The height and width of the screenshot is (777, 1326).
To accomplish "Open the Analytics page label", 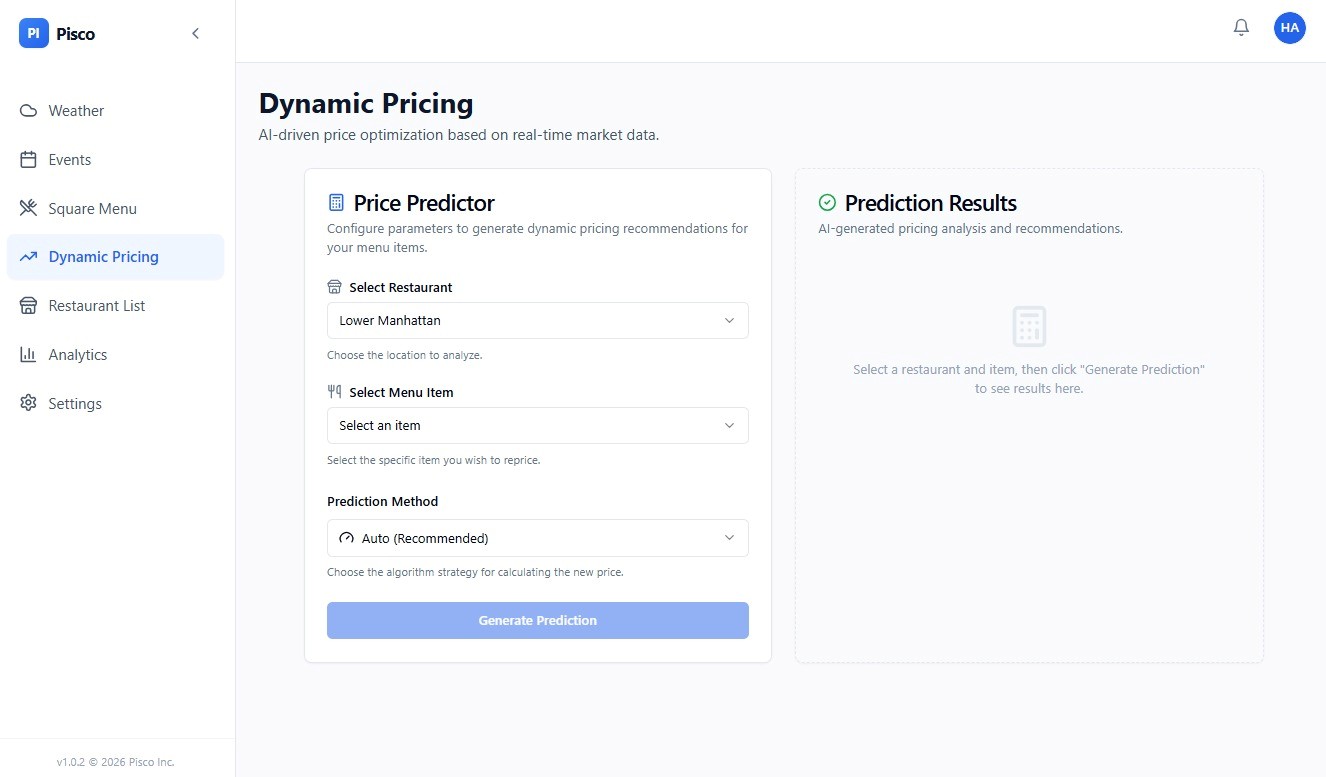I will 78,355.
